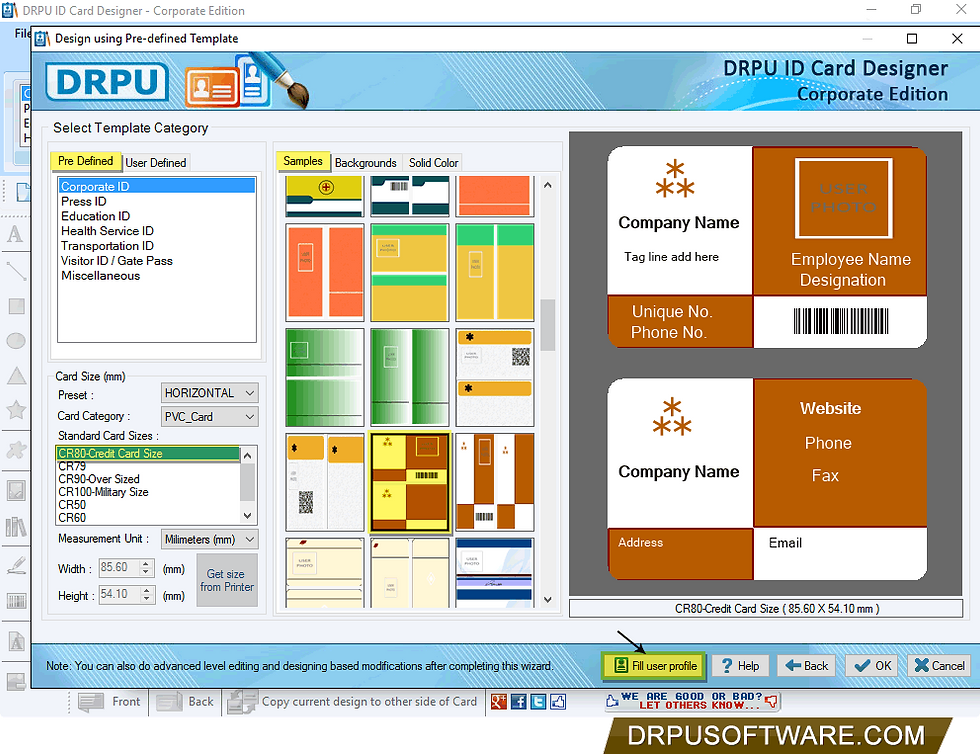Click scroll-up arrow of Standard Card Sizes list
980x754 pixels.
click(248, 455)
